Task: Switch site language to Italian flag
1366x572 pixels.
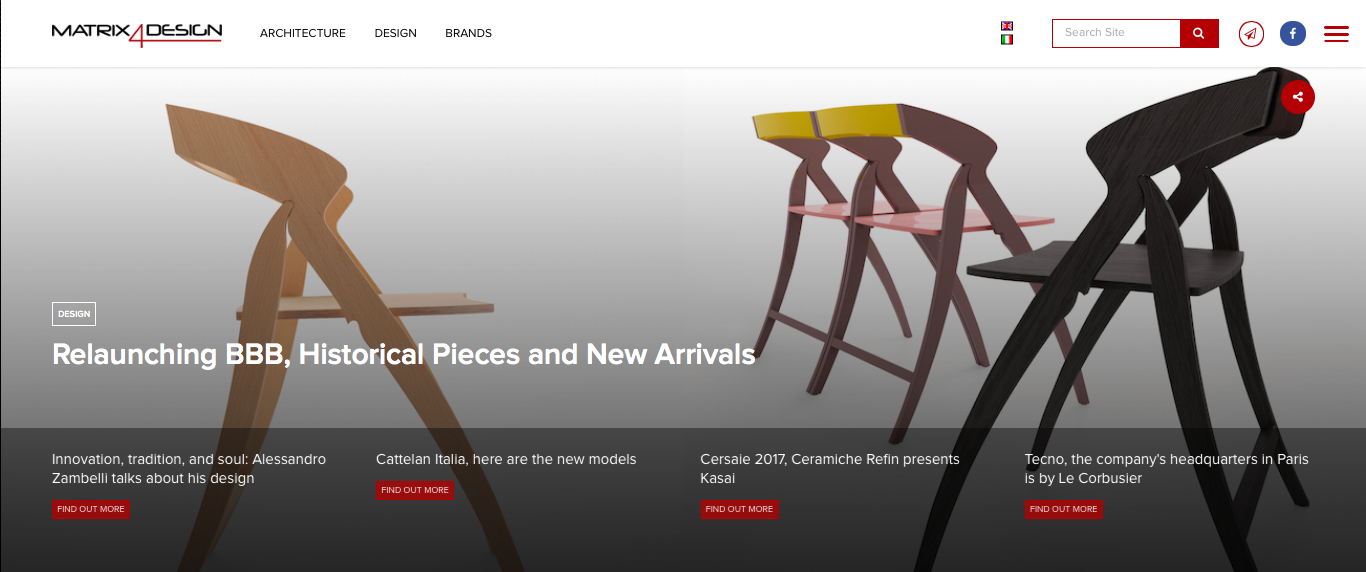Action: (x=1007, y=40)
